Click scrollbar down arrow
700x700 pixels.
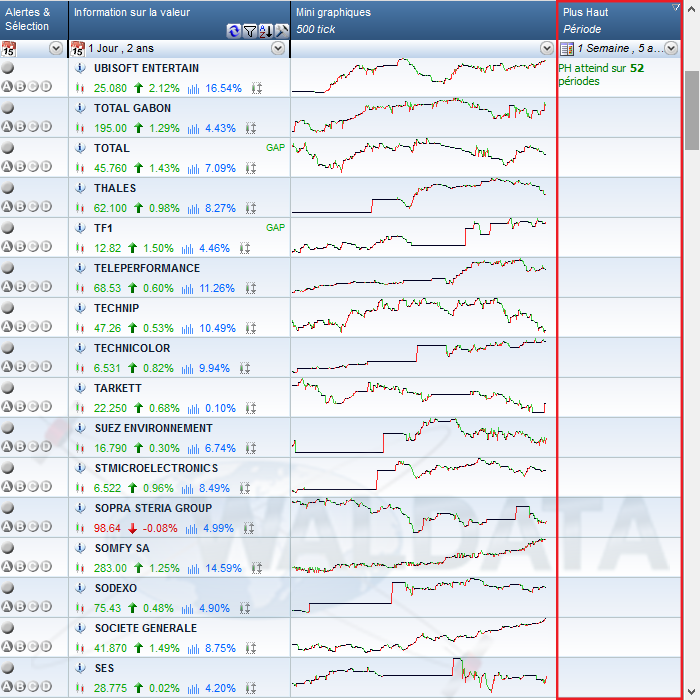[x=692, y=691]
